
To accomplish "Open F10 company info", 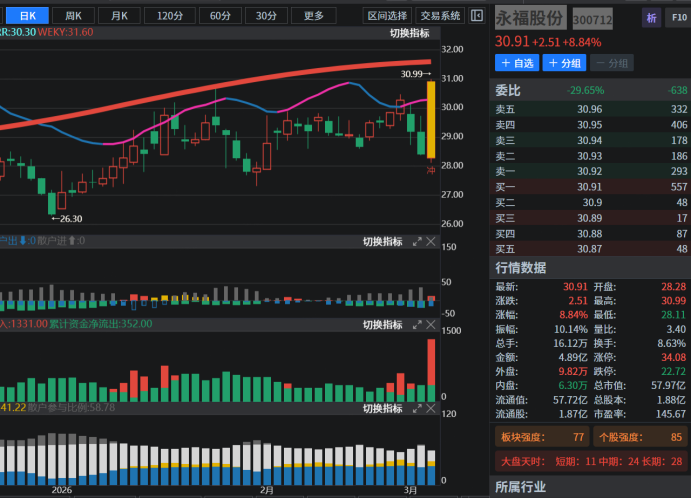I will tap(678, 18).
